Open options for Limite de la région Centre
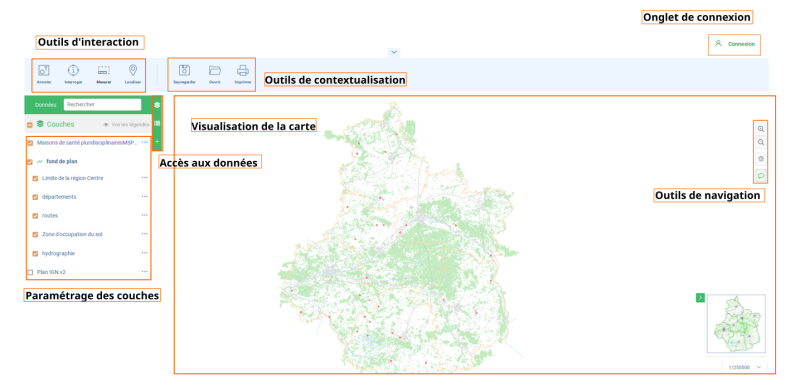Image resolution: width=800 pixels, height=386 pixels. pos(145,177)
